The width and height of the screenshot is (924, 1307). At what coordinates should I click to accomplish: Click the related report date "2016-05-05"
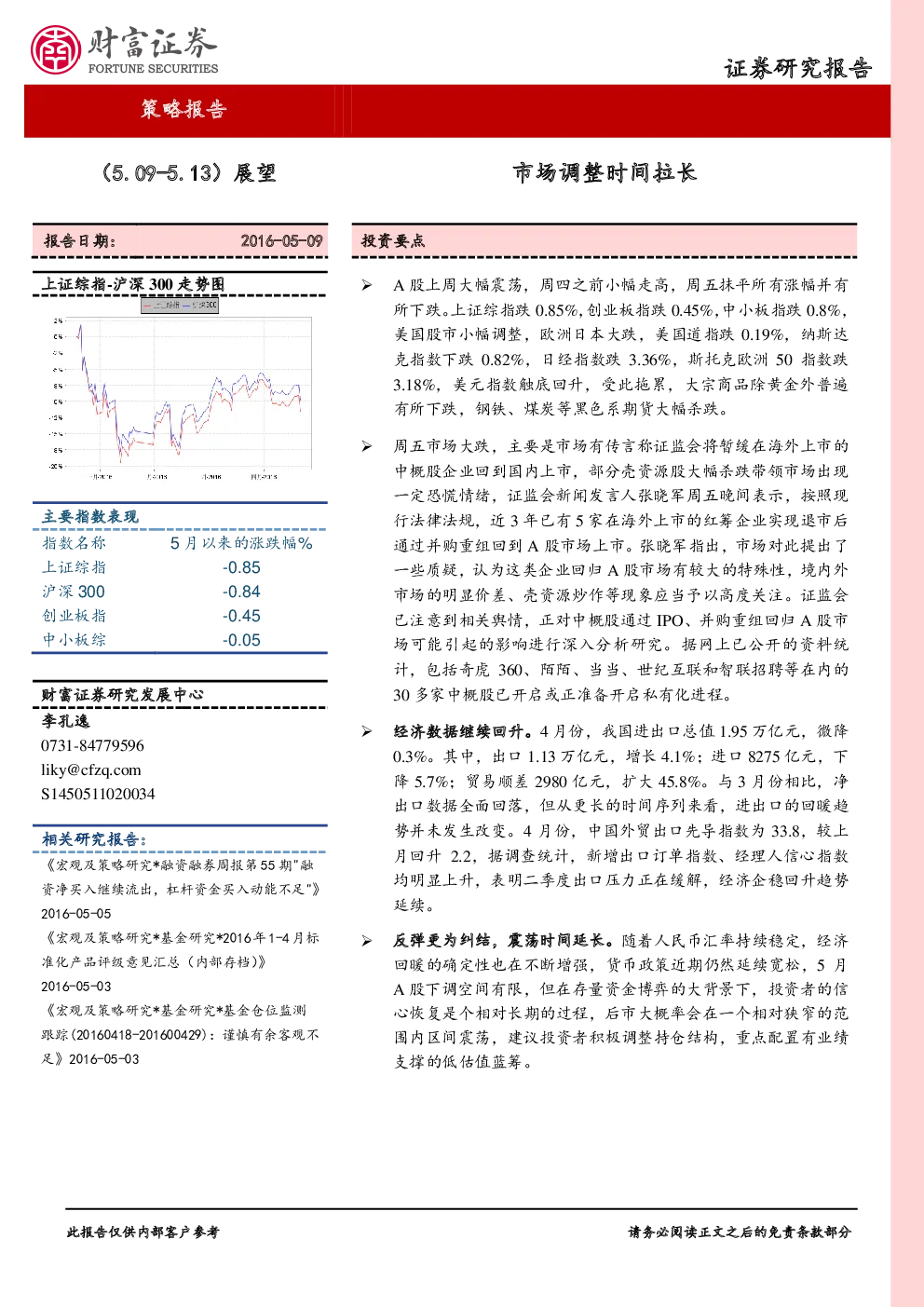pos(75,914)
